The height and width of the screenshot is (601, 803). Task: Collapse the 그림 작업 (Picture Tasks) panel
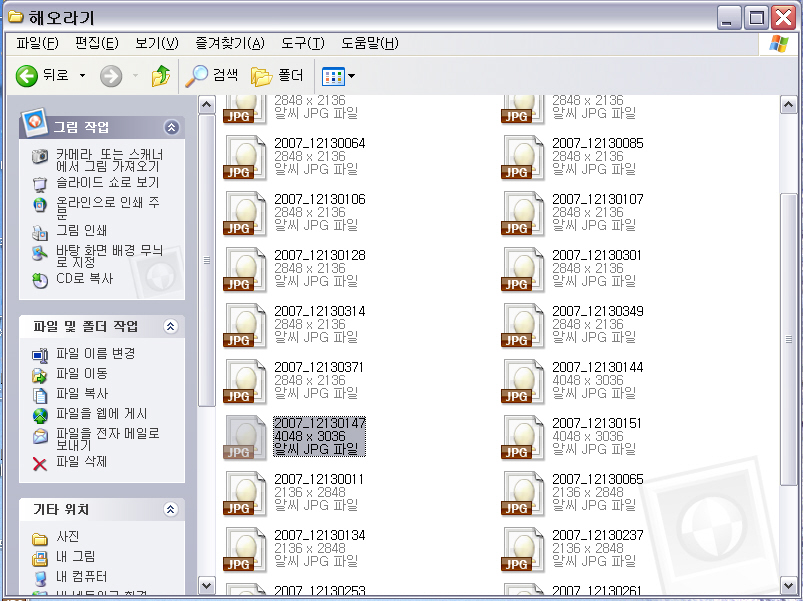click(x=171, y=128)
